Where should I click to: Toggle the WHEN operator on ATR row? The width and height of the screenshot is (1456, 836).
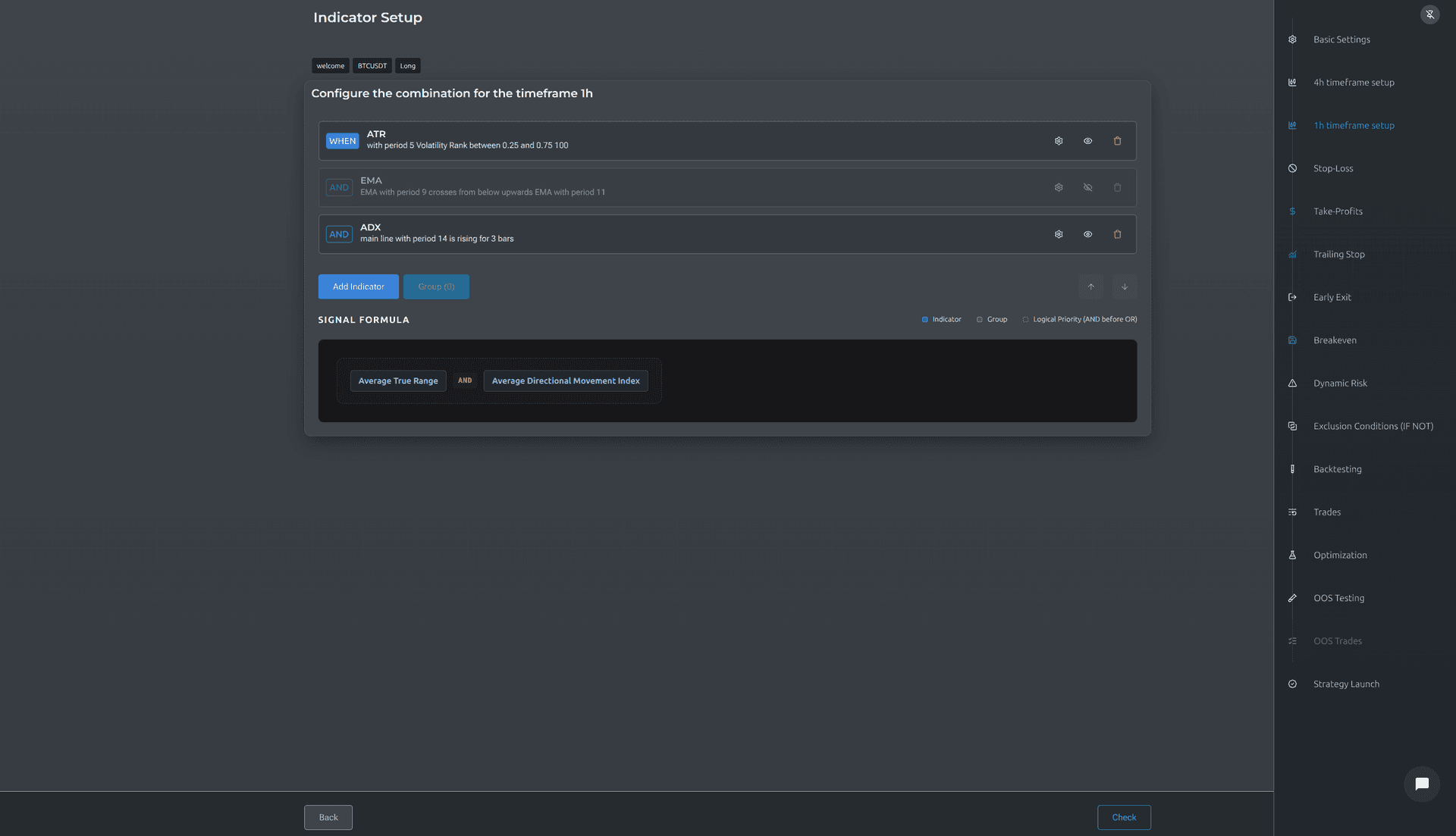click(x=342, y=141)
